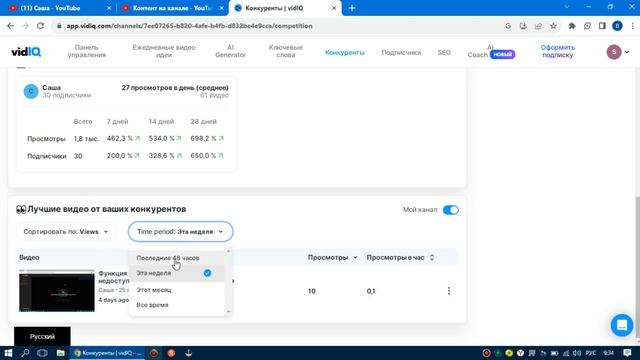
Task: Open Task View on taskbar
Action: click(x=42, y=353)
